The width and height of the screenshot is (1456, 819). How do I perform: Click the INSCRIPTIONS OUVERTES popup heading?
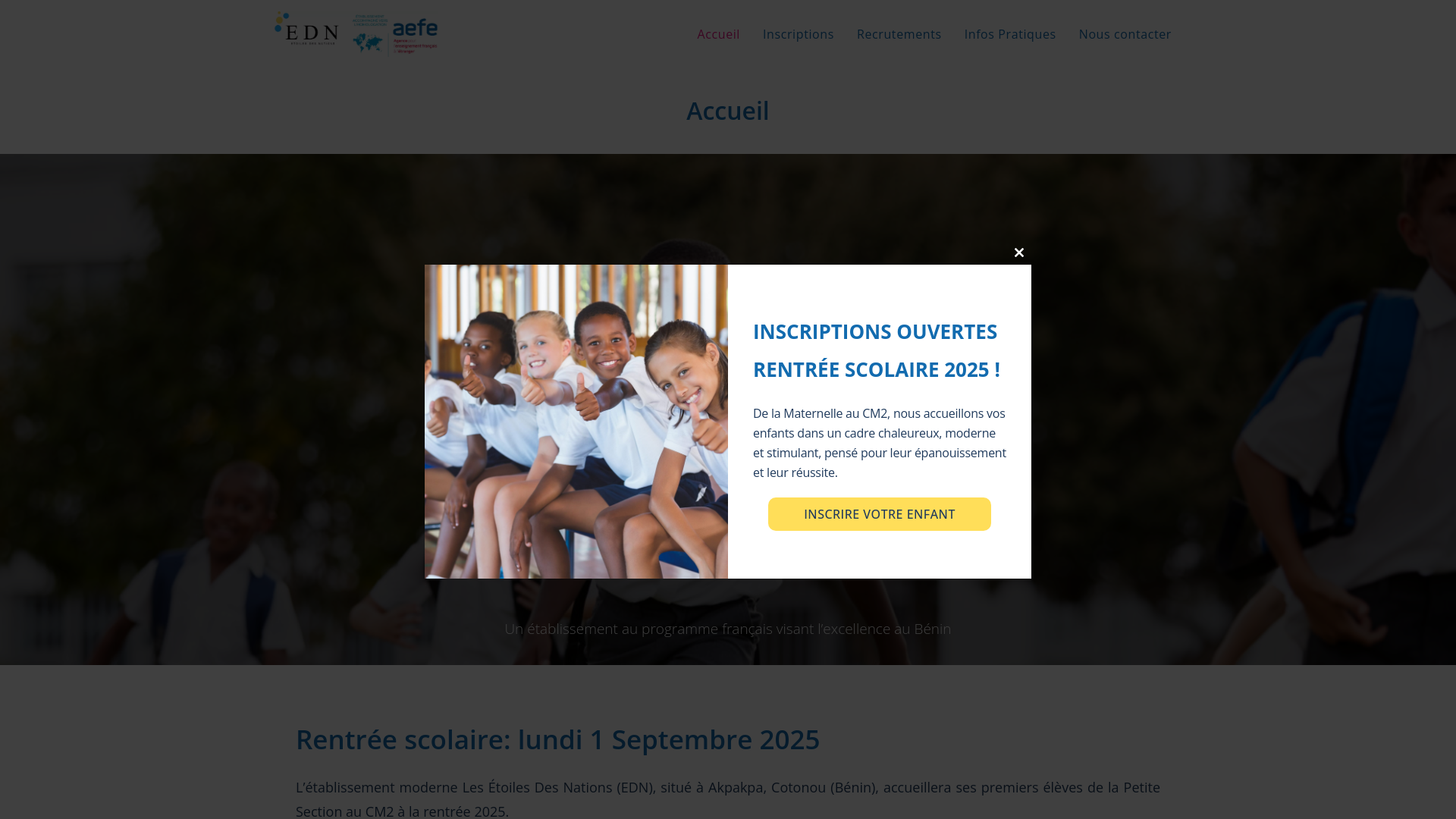pos(875,331)
